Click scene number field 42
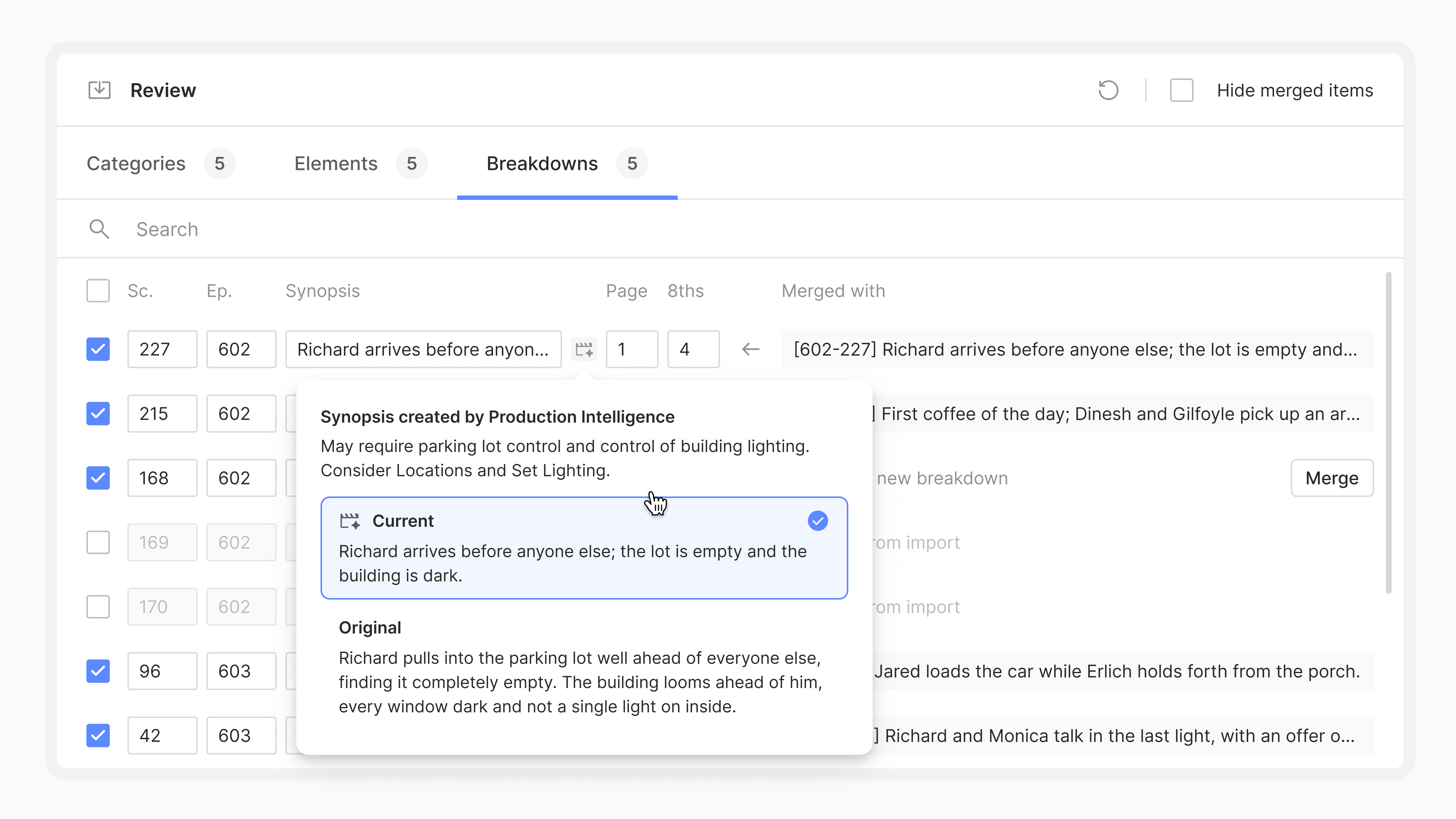Viewport: 1456px width, 819px height. [x=162, y=736]
